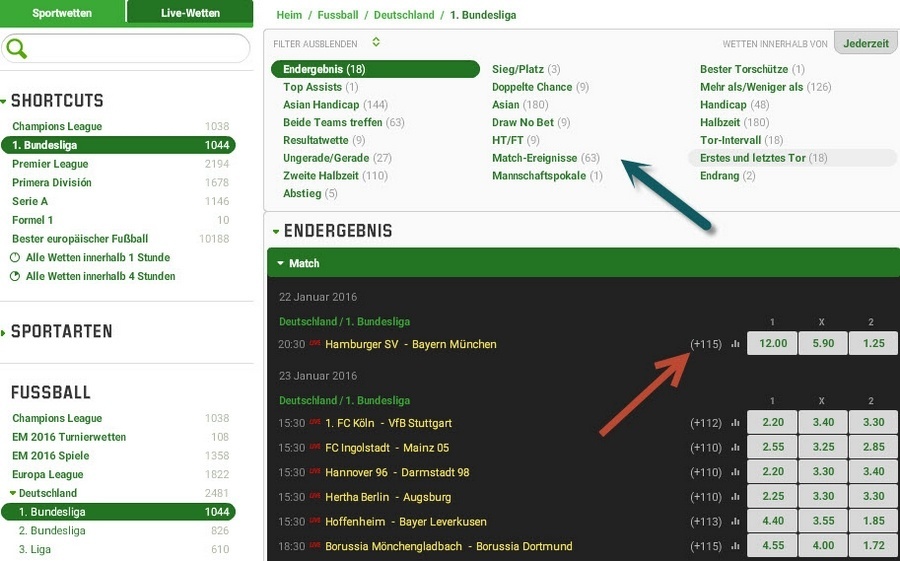Open stats icon for FC Ingolstadt match

[735, 448]
